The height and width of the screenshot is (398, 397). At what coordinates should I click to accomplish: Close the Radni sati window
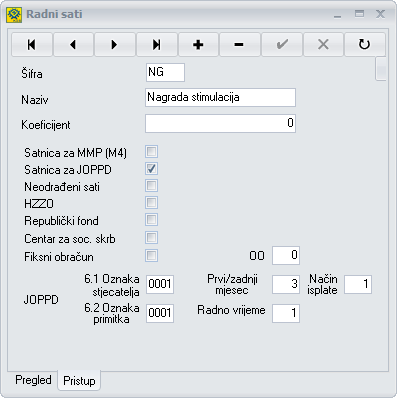(380, 14)
